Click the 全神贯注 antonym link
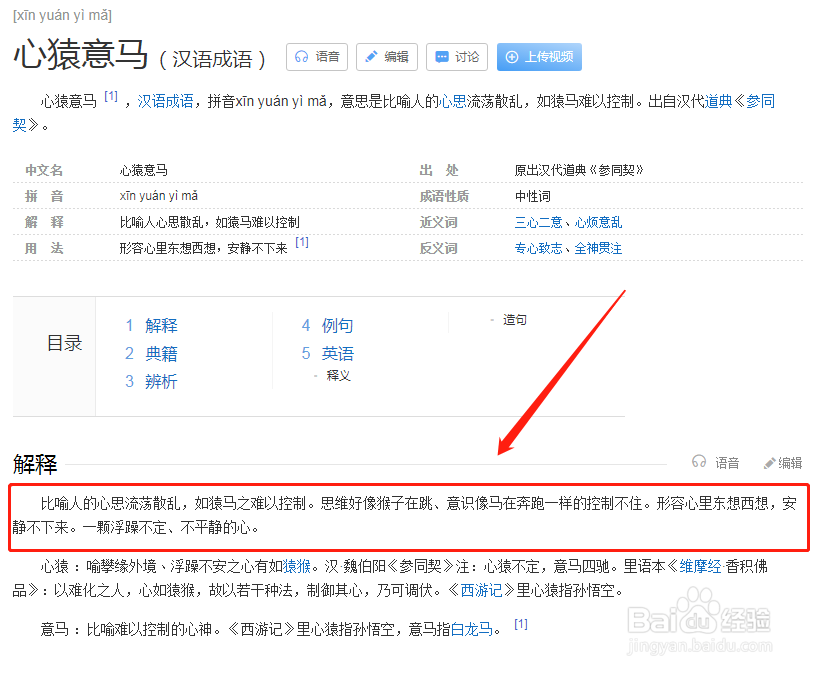The height and width of the screenshot is (674, 818). pos(598,248)
